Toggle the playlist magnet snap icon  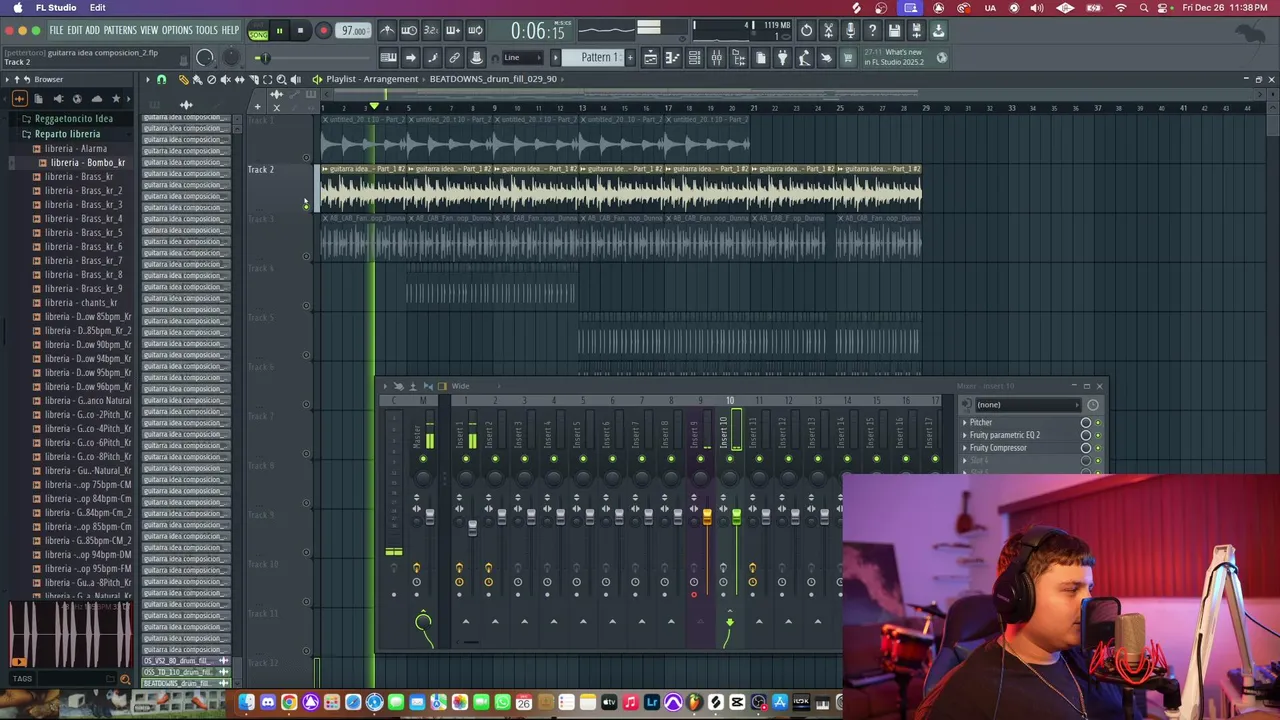click(161, 79)
